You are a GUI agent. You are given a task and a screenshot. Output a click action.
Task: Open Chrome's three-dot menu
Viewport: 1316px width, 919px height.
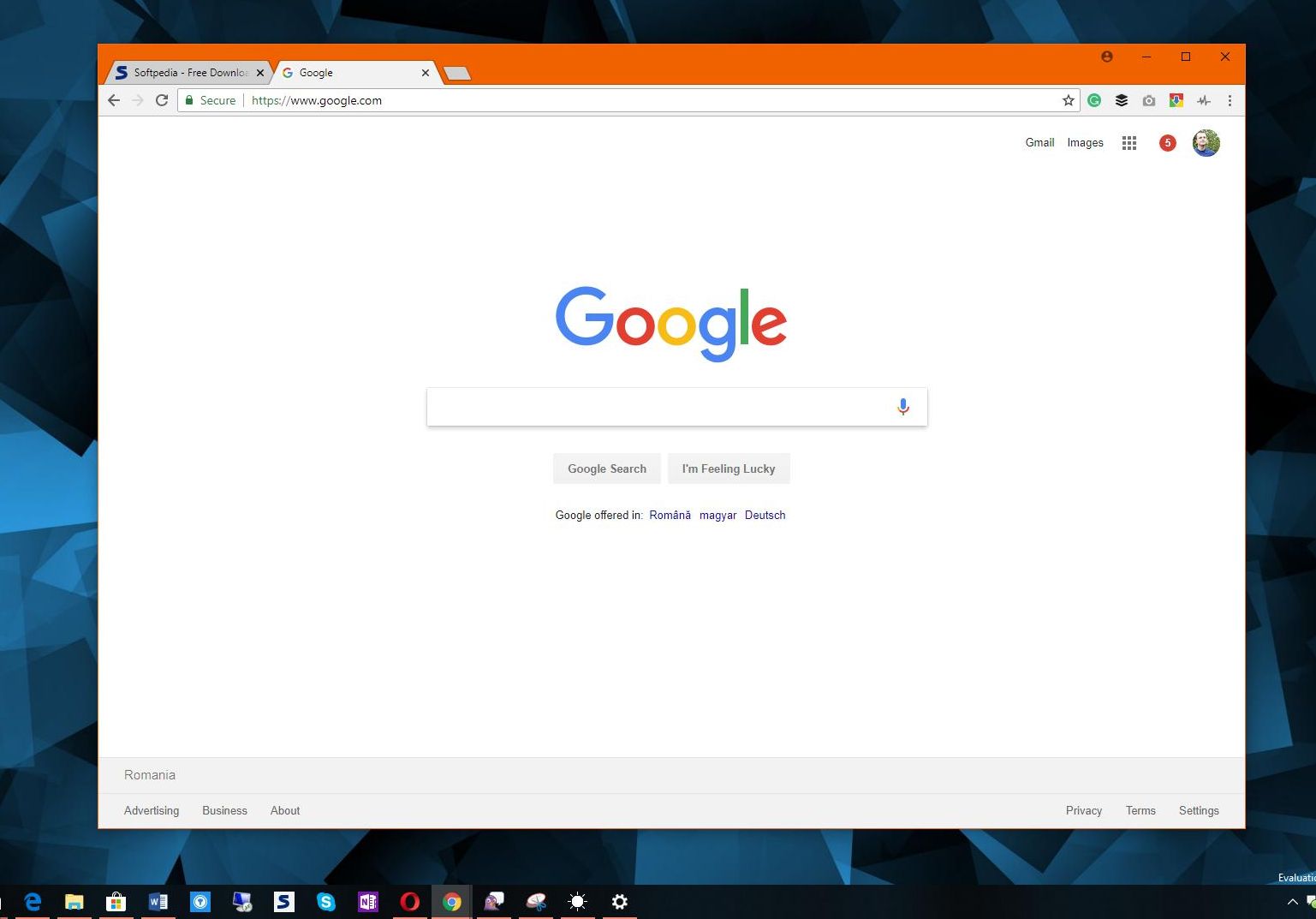coord(1230,100)
